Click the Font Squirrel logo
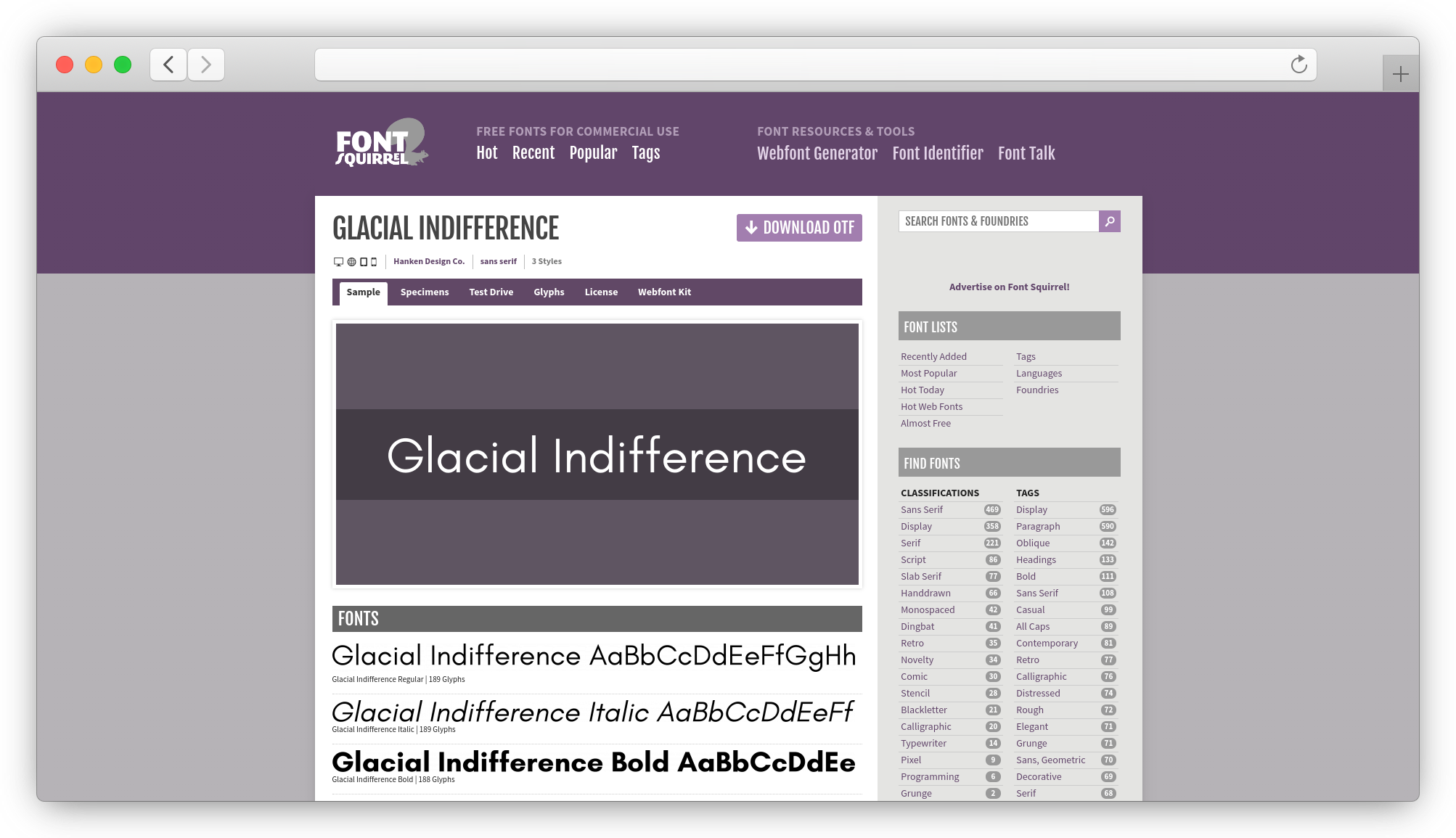 click(381, 142)
